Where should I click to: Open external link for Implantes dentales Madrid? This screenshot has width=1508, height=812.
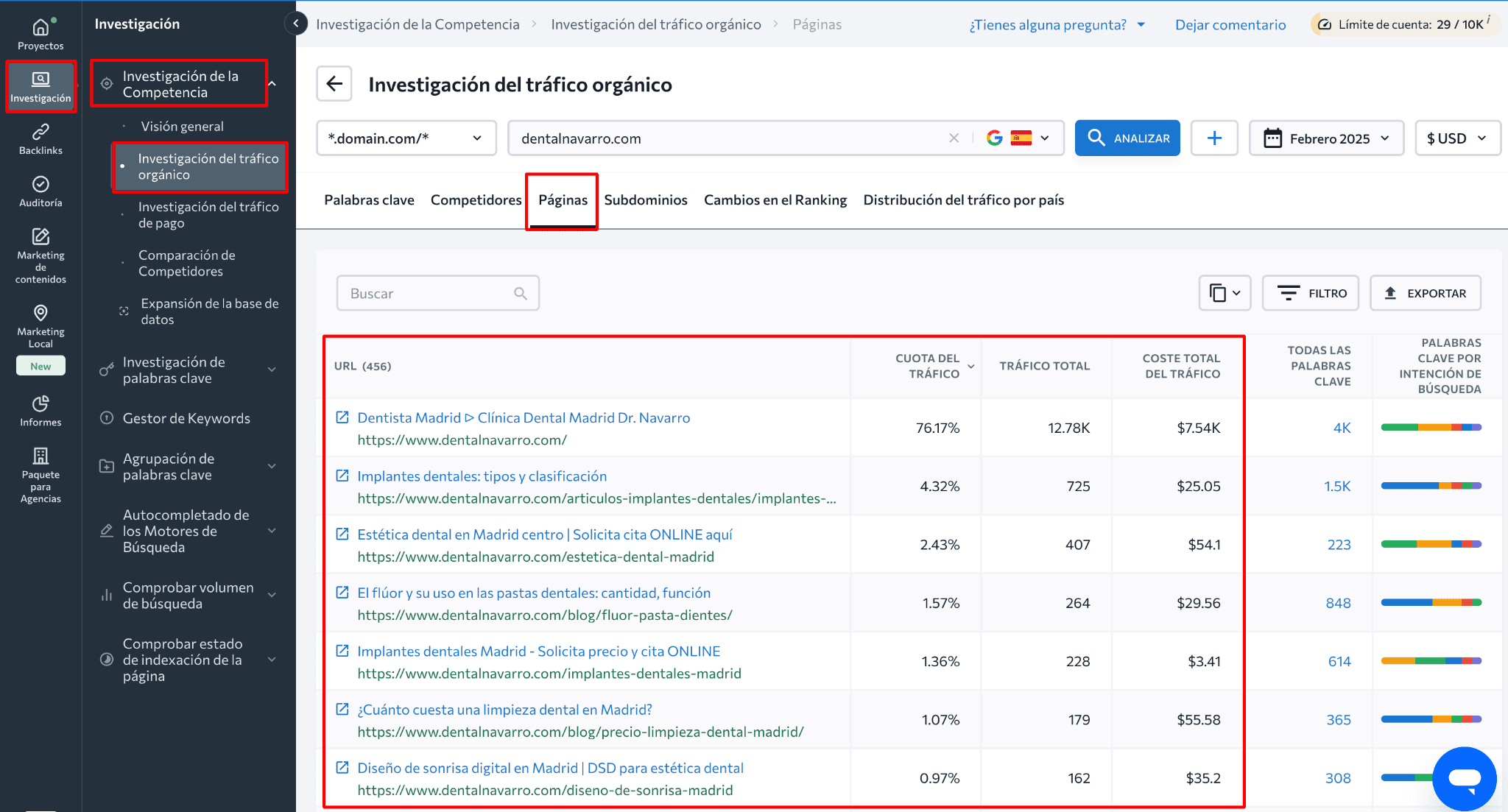(342, 651)
